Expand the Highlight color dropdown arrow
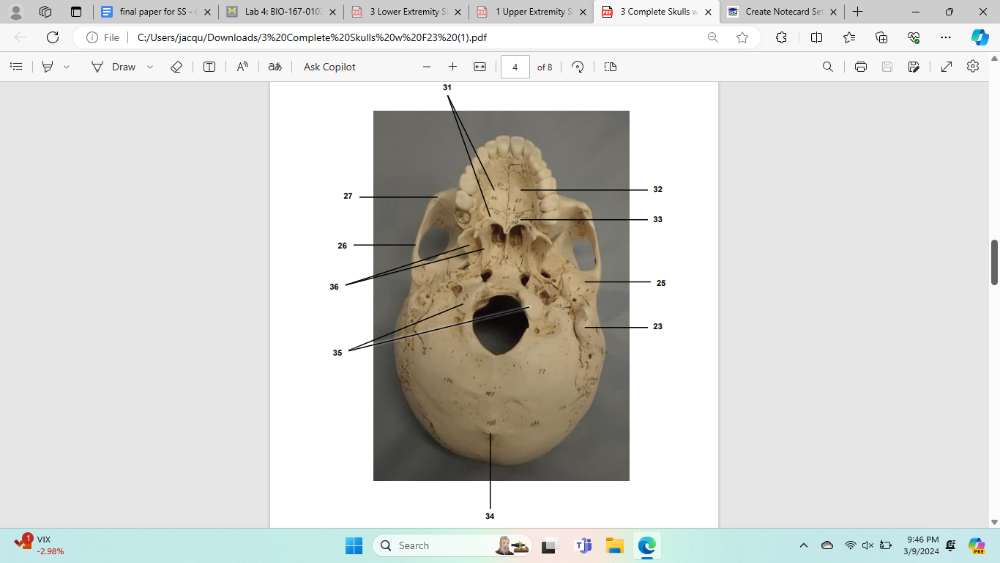The height and width of the screenshot is (563, 1000). [67, 67]
